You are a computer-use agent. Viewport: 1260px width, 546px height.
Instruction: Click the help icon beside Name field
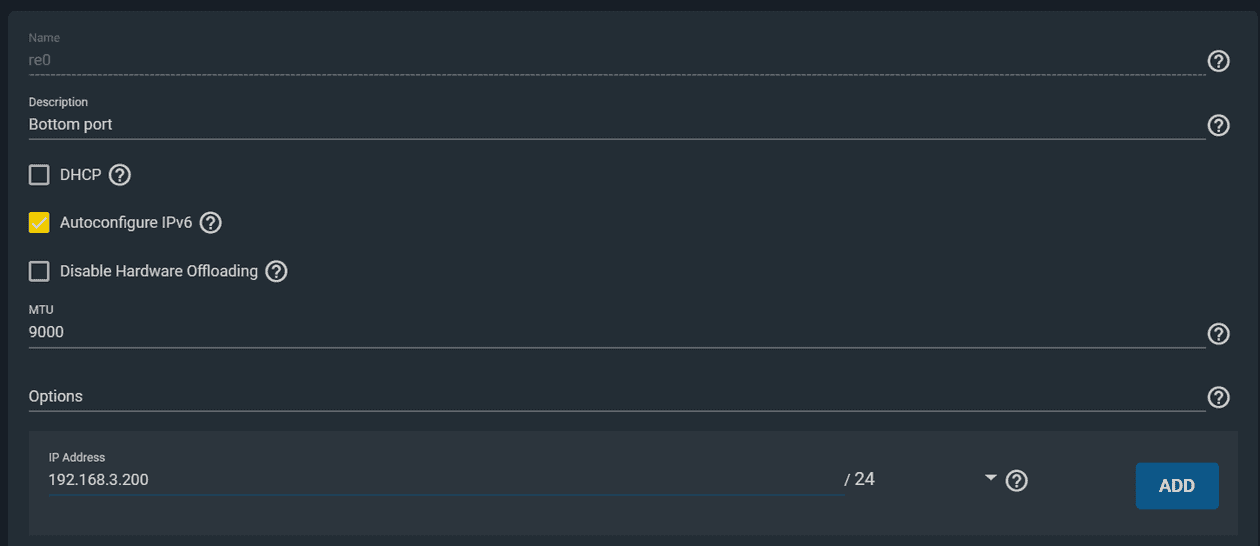coord(1218,61)
